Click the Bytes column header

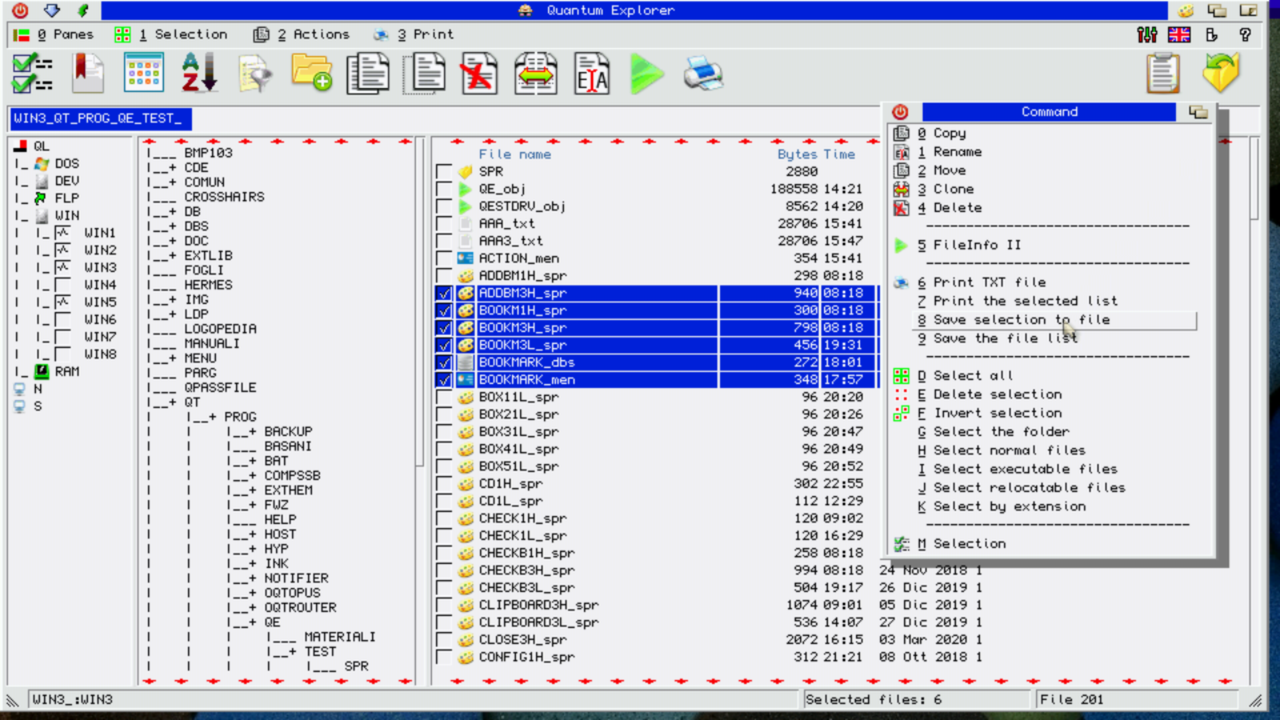[798, 155]
